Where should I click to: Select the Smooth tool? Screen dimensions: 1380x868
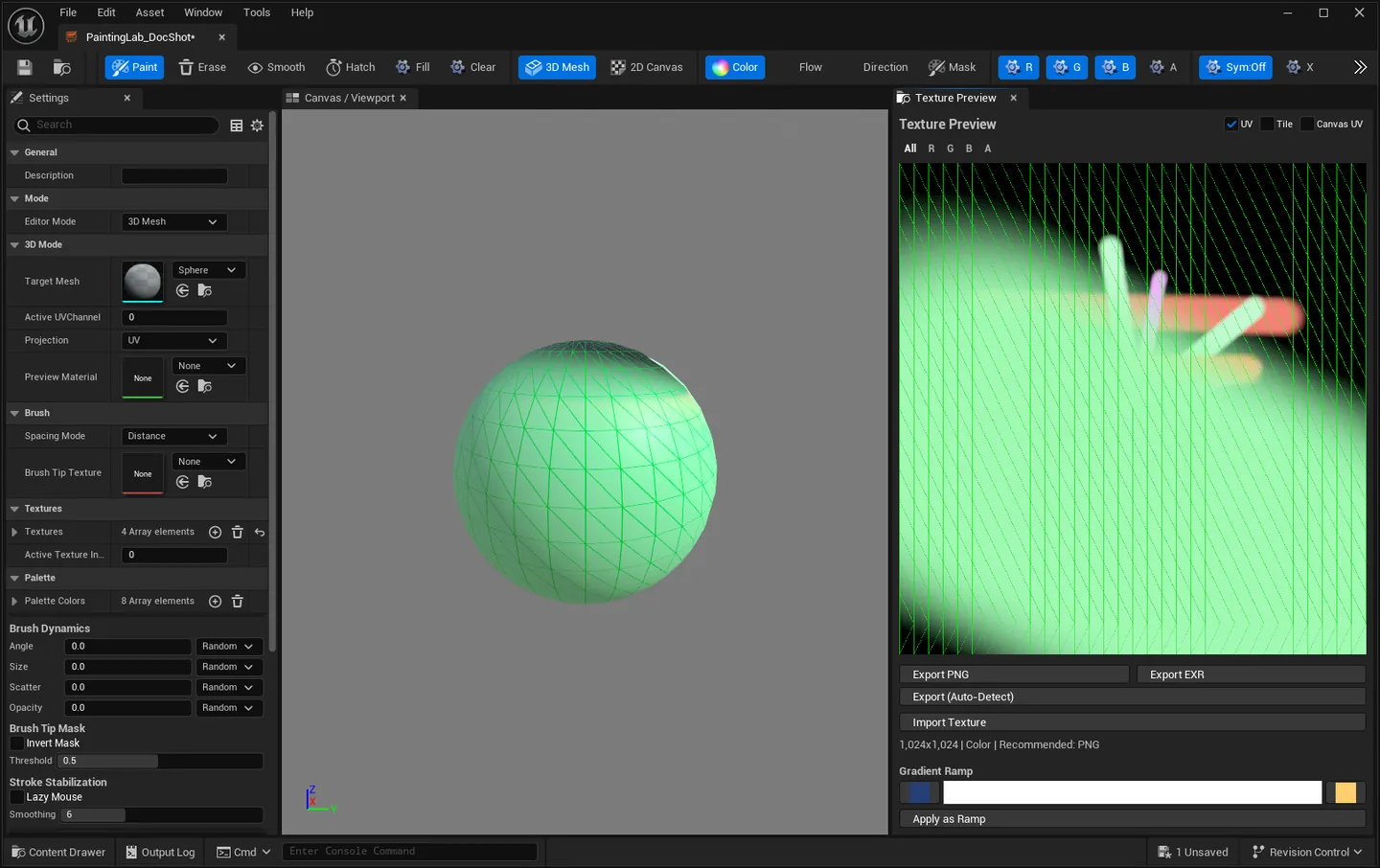(x=276, y=67)
